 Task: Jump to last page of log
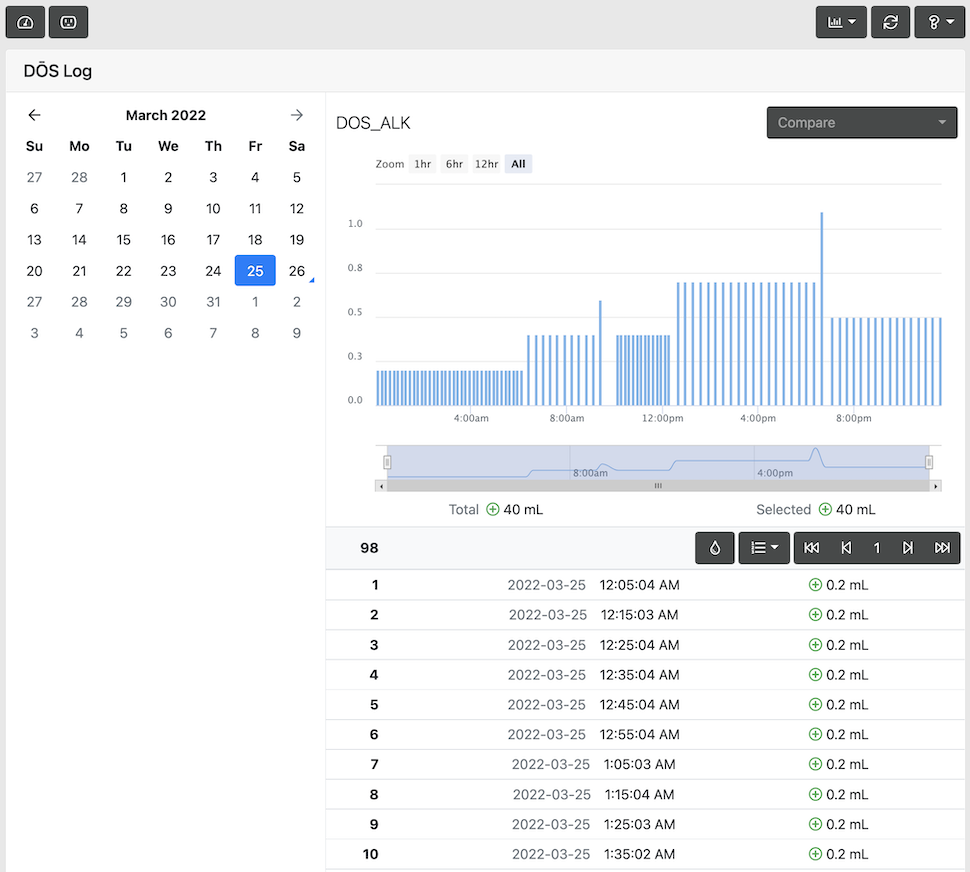942,548
